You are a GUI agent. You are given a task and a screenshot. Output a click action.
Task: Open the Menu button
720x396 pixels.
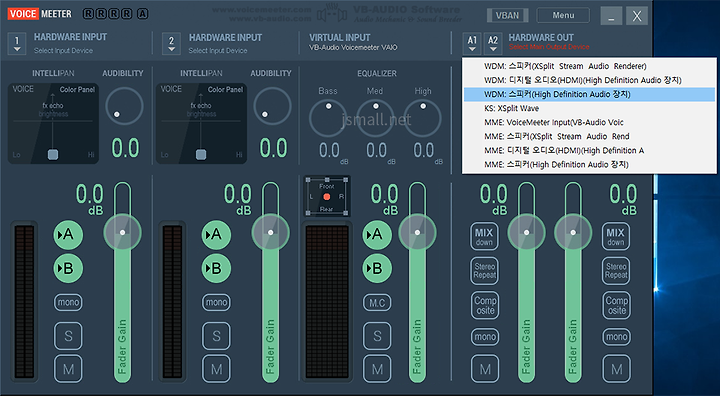(563, 15)
